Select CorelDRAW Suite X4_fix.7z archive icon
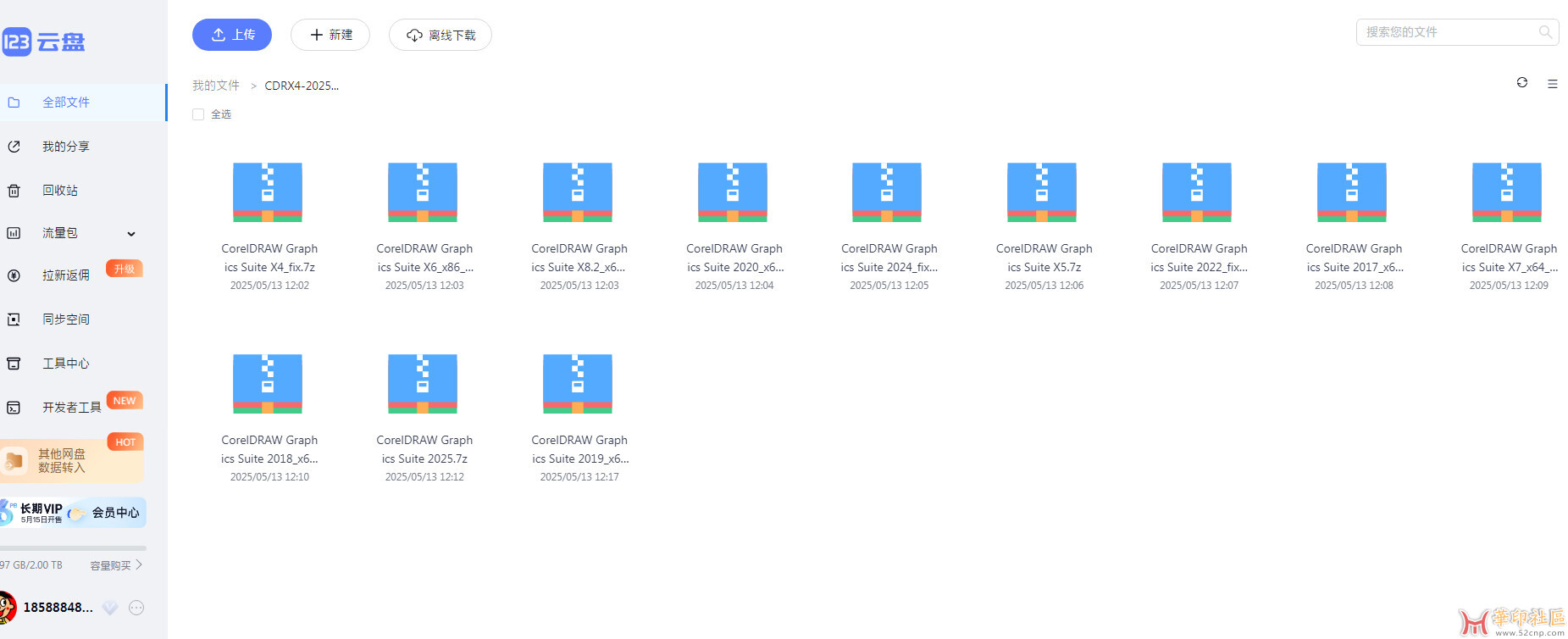The width and height of the screenshot is (1568, 639). pyautogui.click(x=268, y=192)
